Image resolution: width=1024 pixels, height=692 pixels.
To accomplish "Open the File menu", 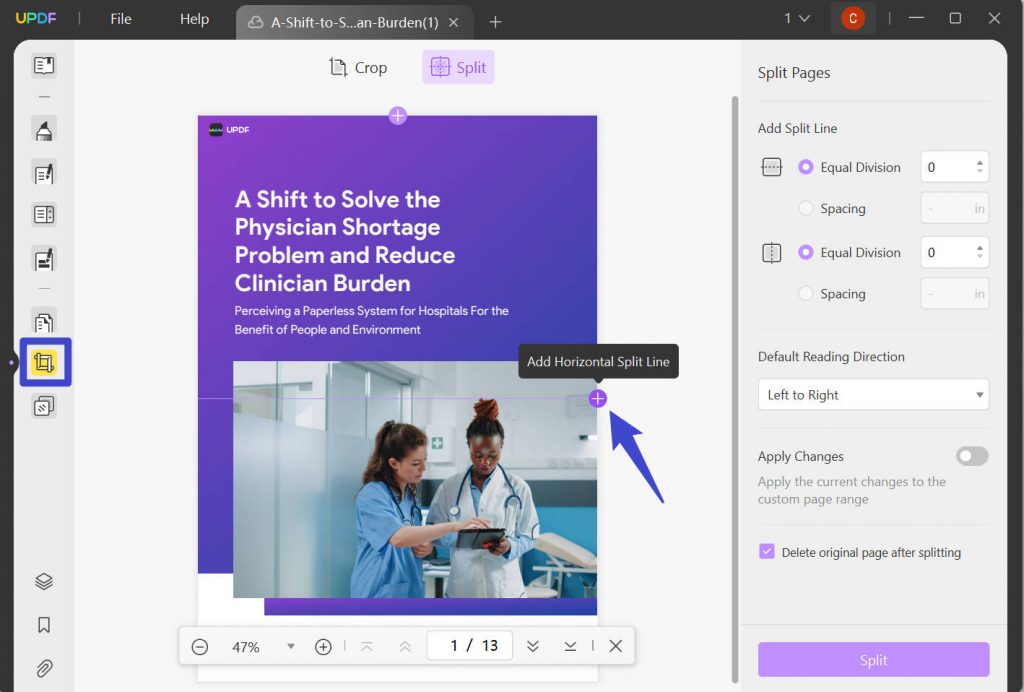I will point(119,18).
